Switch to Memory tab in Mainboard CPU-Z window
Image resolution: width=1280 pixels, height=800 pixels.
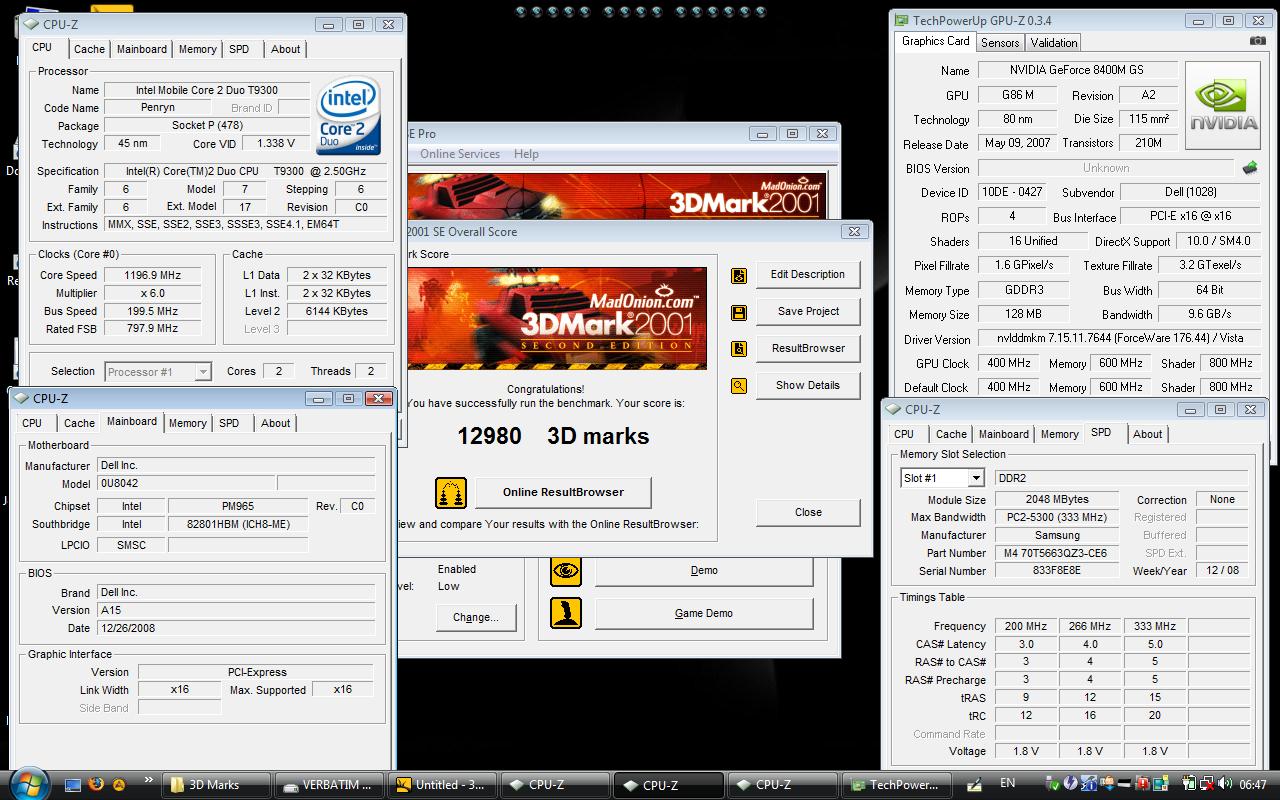coord(187,423)
